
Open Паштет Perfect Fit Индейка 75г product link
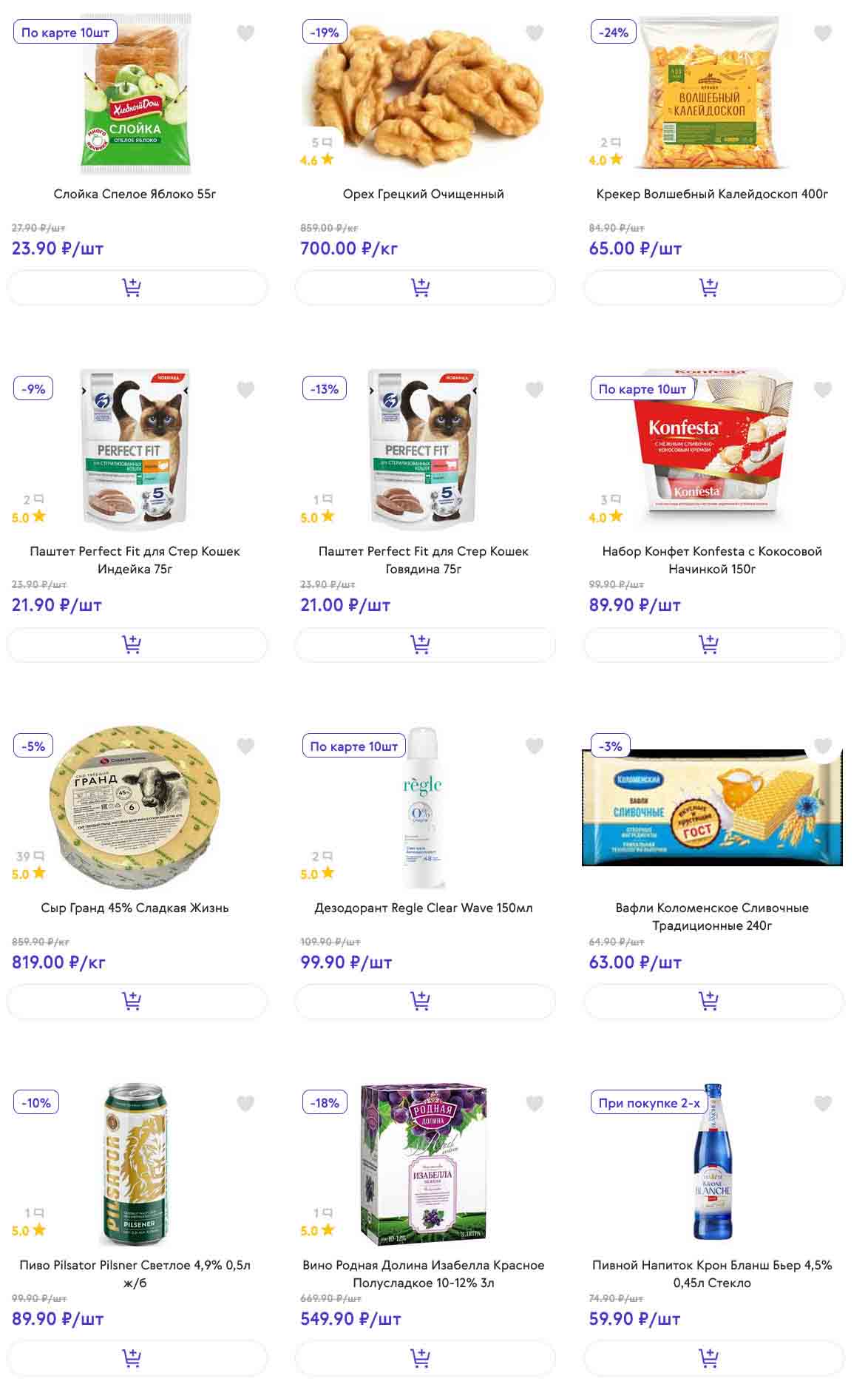135,560
